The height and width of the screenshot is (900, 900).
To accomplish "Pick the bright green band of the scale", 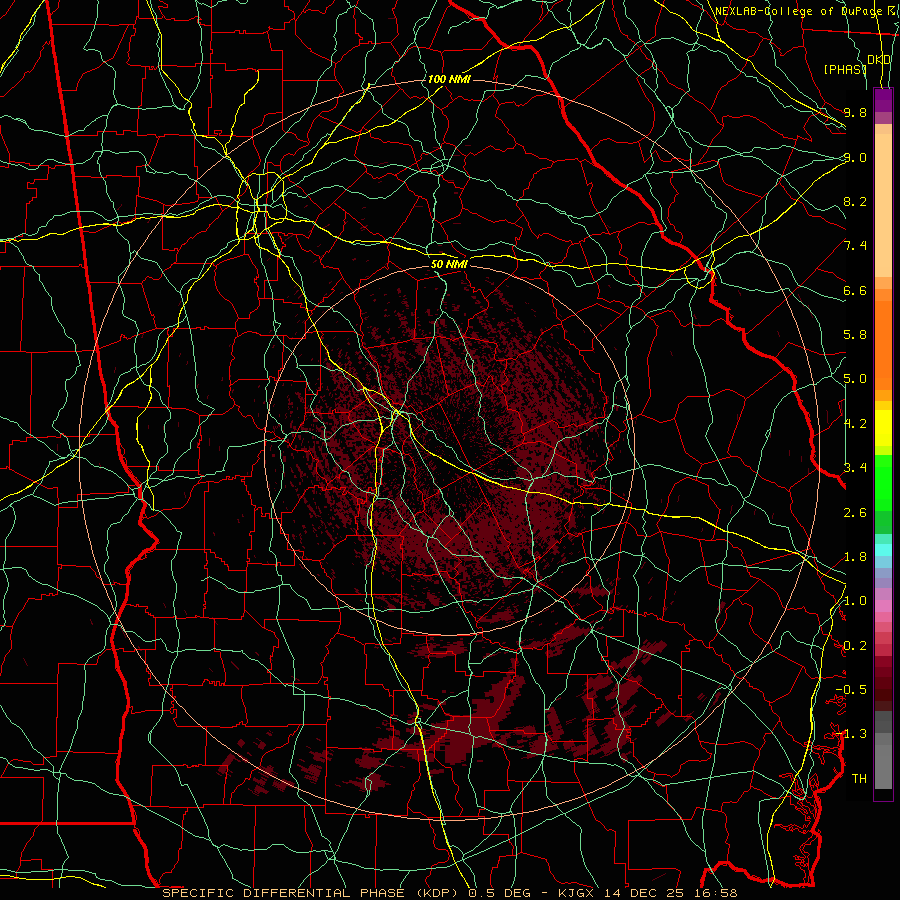I will [883, 482].
